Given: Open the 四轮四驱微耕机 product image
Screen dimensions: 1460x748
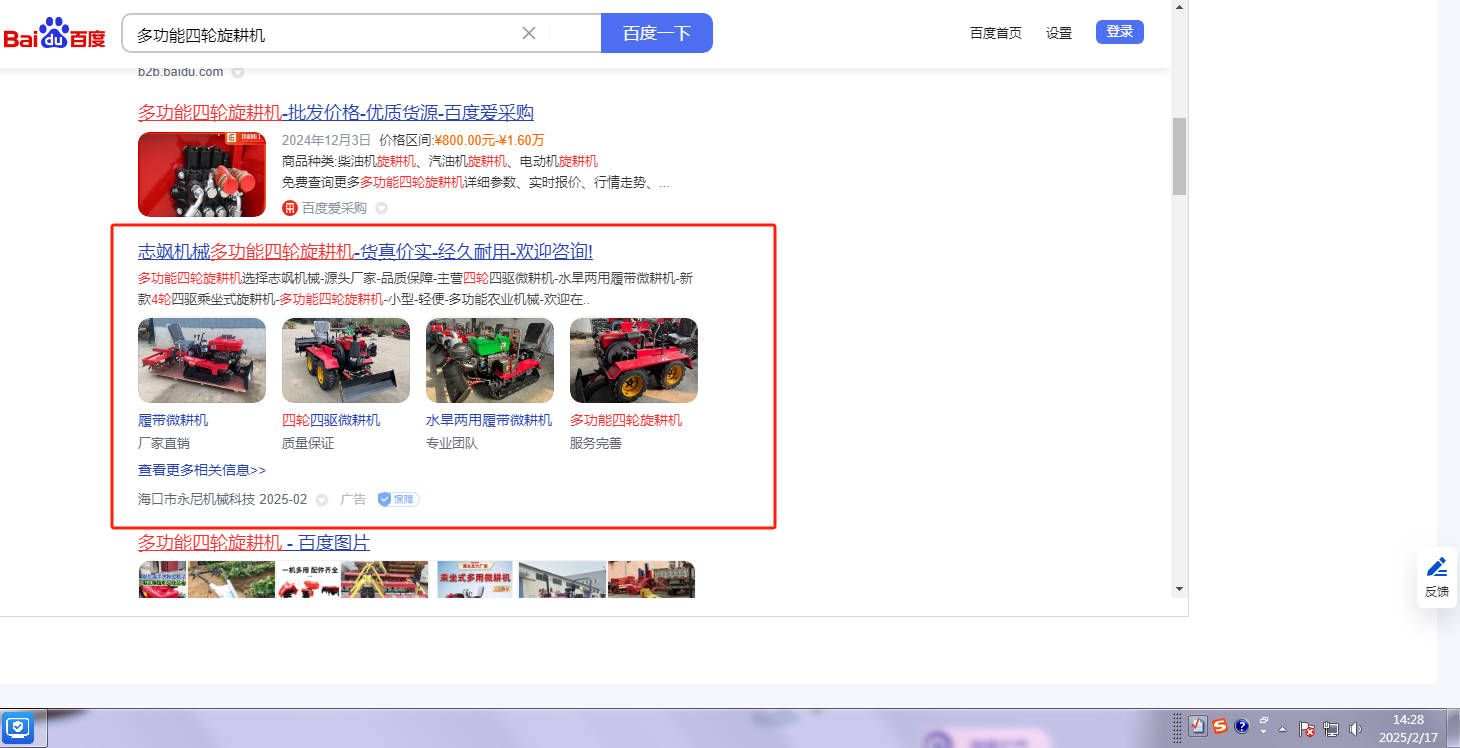Looking at the screenshot, I should coord(346,360).
